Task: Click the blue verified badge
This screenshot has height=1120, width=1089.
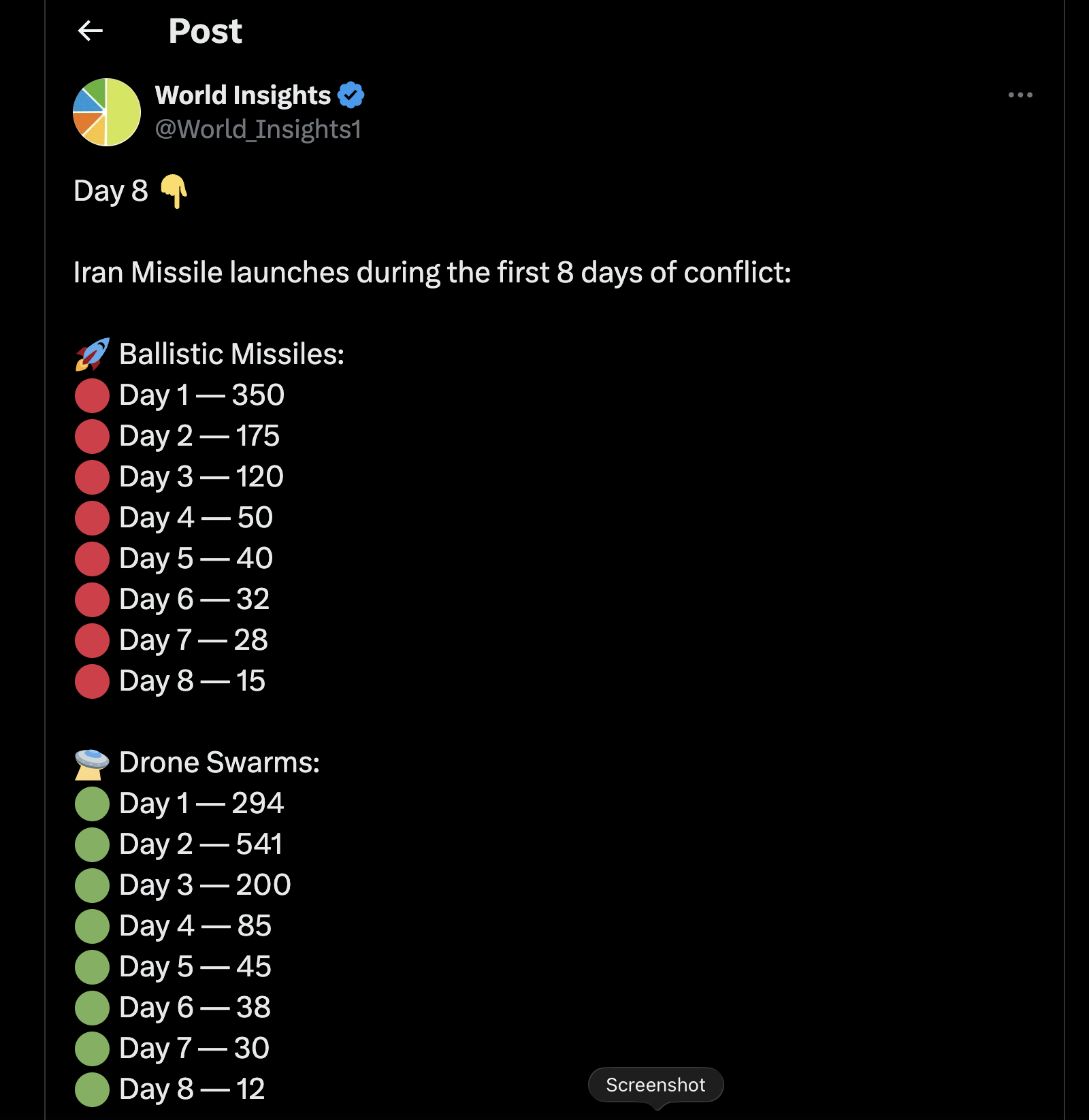Action: (351, 95)
